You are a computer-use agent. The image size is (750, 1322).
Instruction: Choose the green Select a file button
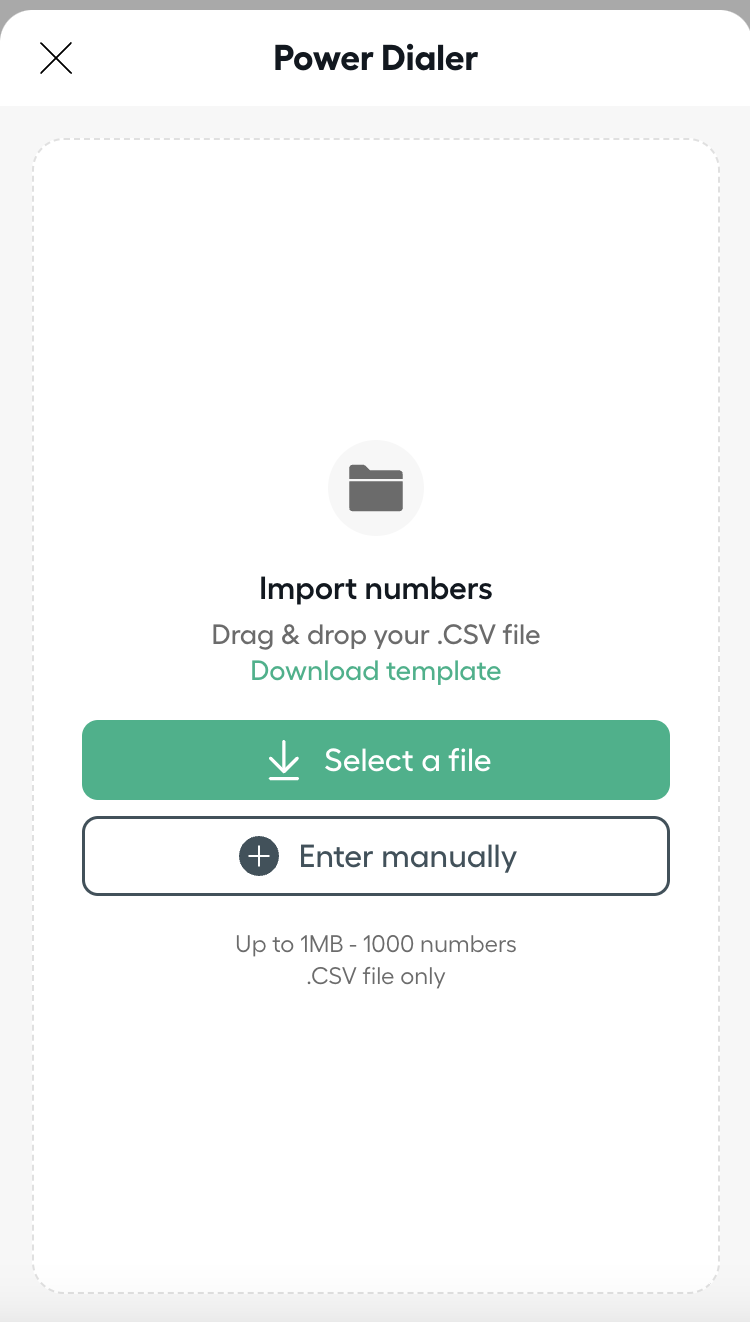pos(376,760)
